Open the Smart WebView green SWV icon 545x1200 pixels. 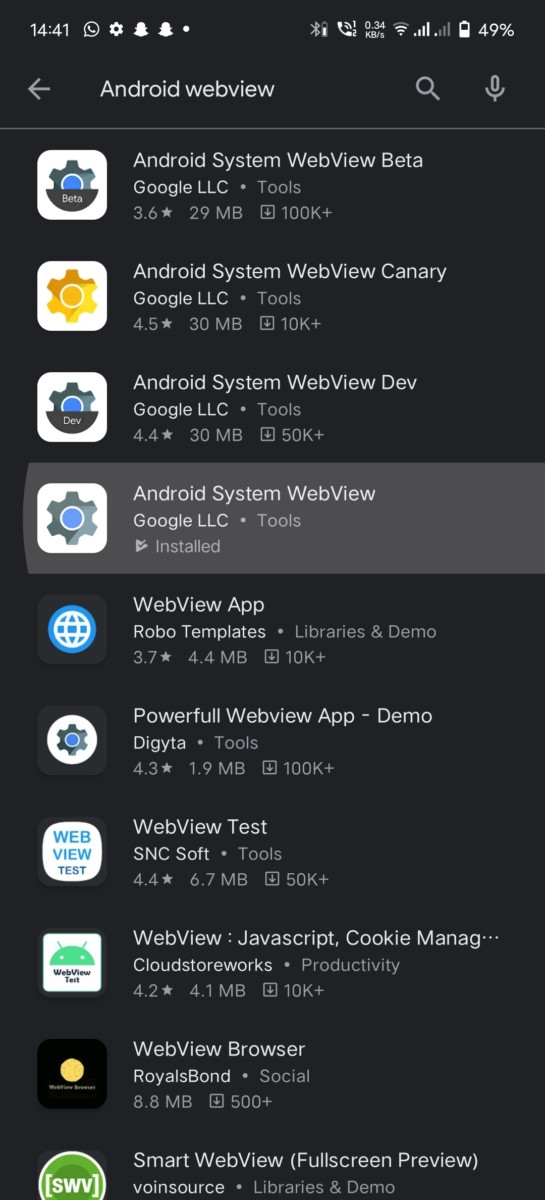coord(72,1175)
